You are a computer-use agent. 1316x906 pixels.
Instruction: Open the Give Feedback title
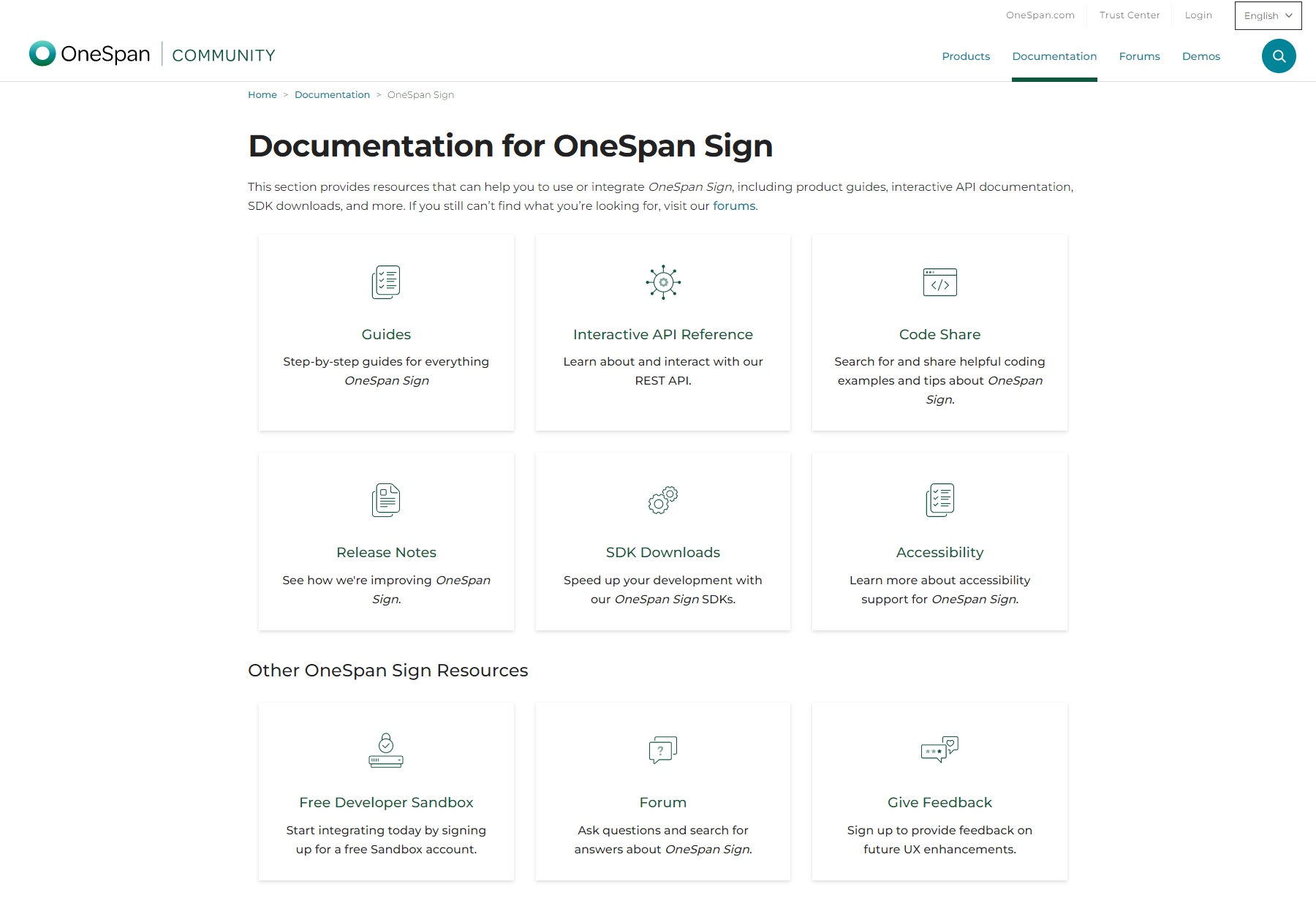(939, 802)
